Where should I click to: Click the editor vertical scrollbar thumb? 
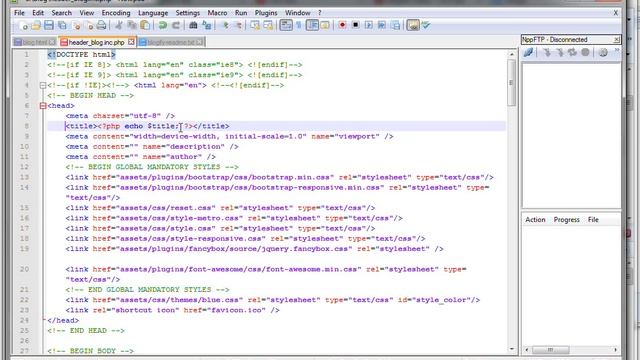pos(512,83)
